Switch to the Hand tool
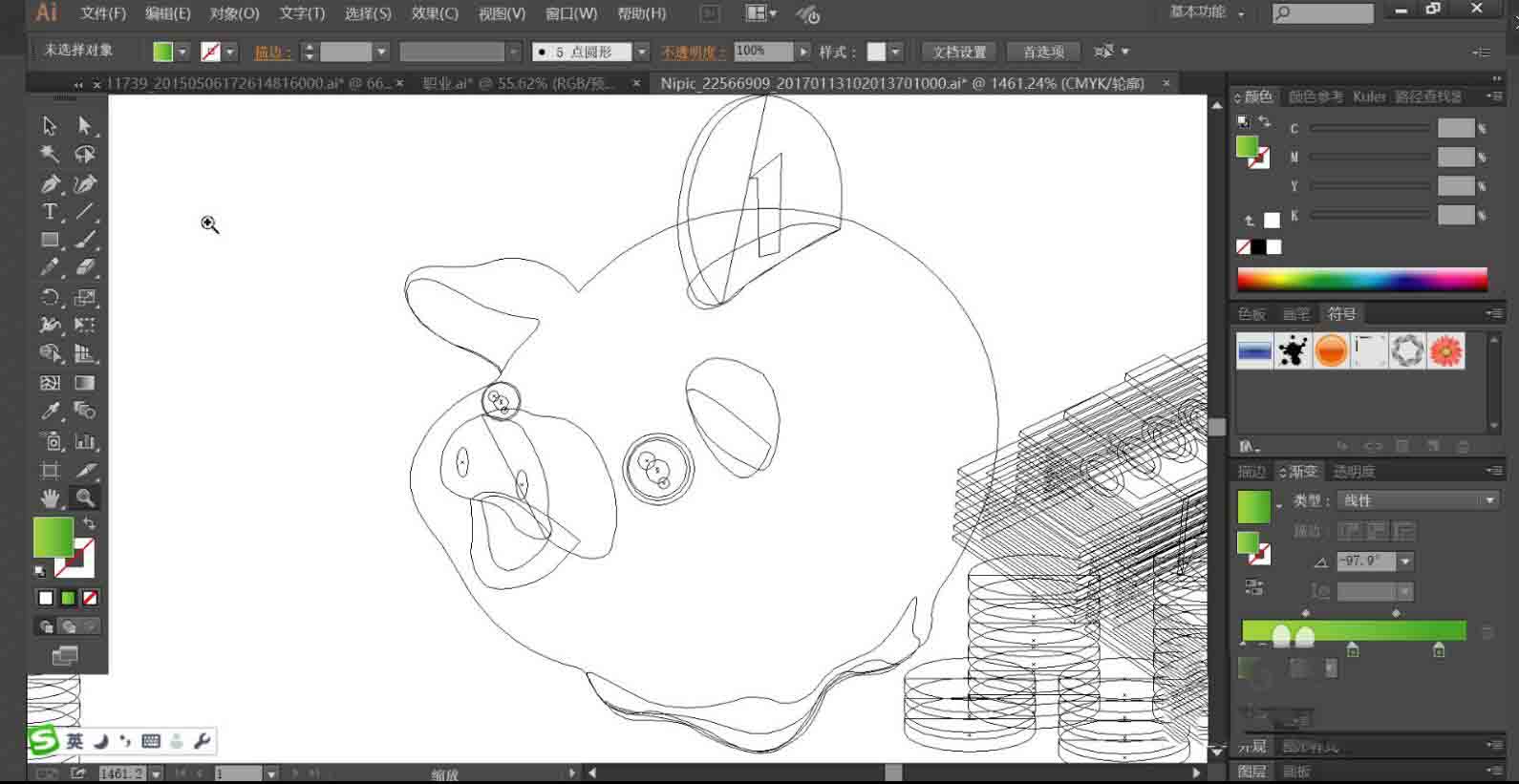 pos(50,498)
